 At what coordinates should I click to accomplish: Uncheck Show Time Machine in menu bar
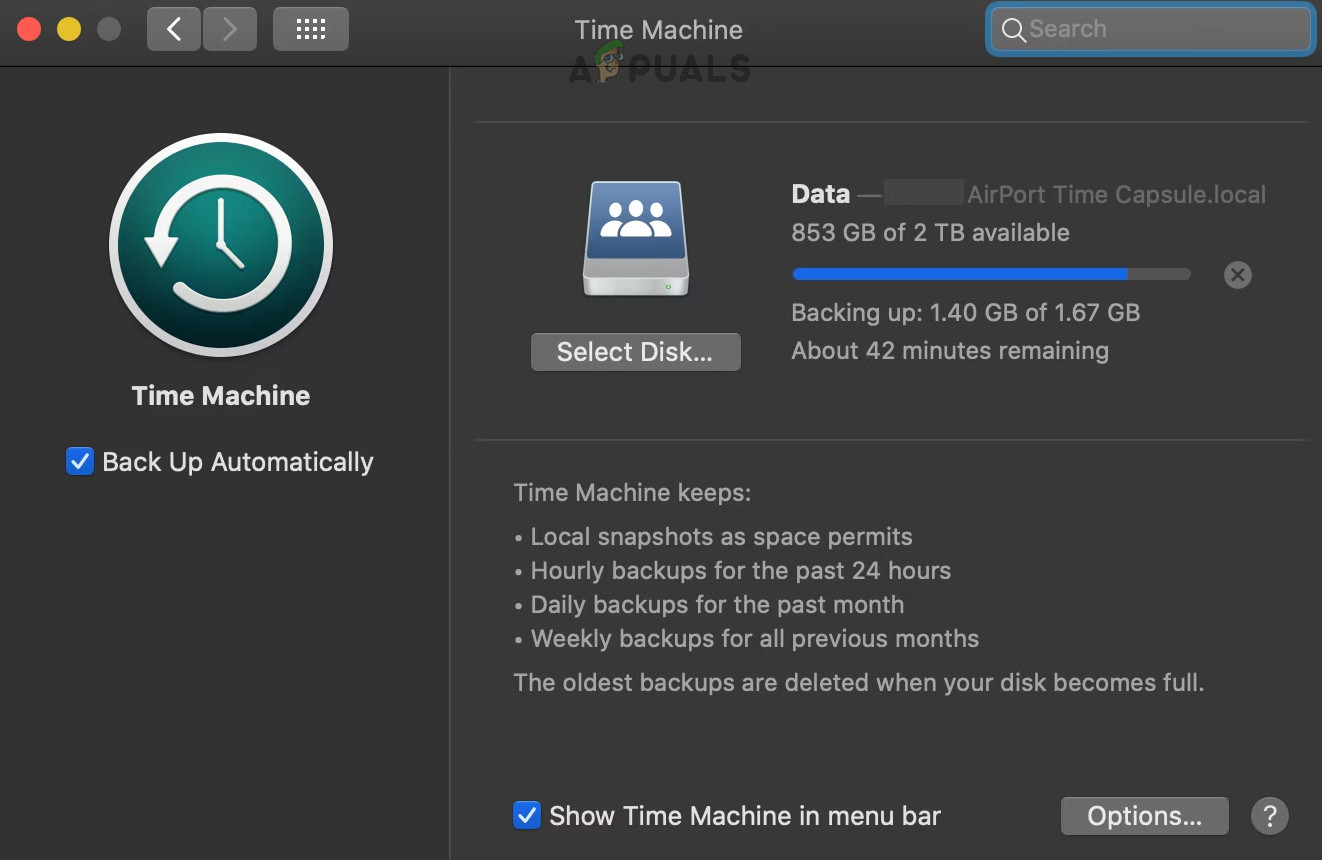(527, 815)
